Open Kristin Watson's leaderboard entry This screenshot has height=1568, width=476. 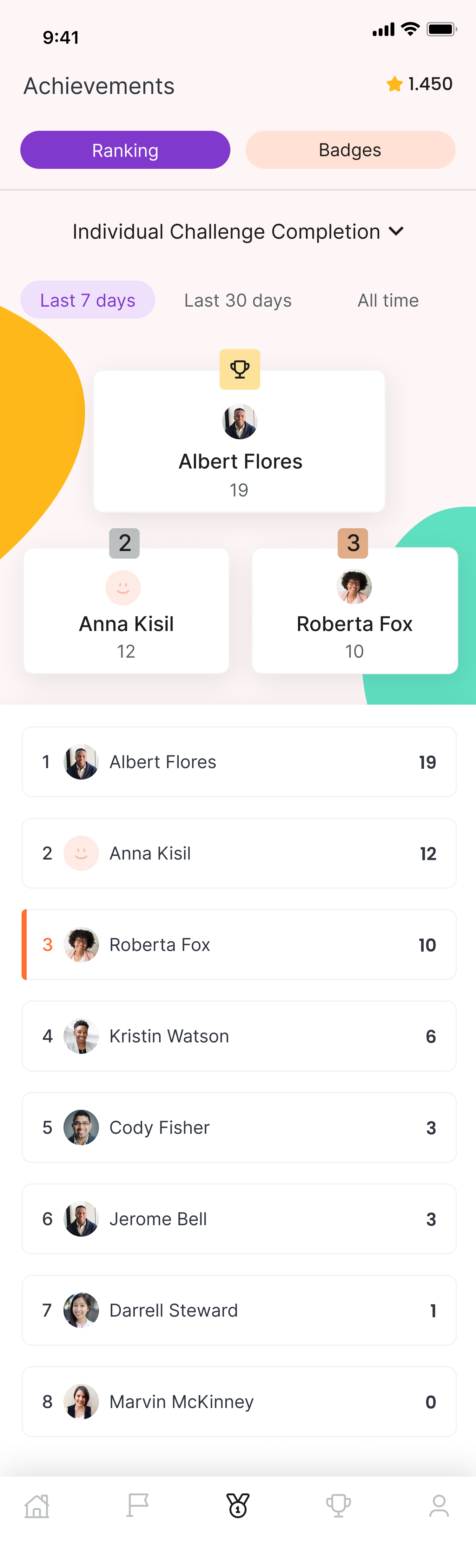tap(239, 1036)
